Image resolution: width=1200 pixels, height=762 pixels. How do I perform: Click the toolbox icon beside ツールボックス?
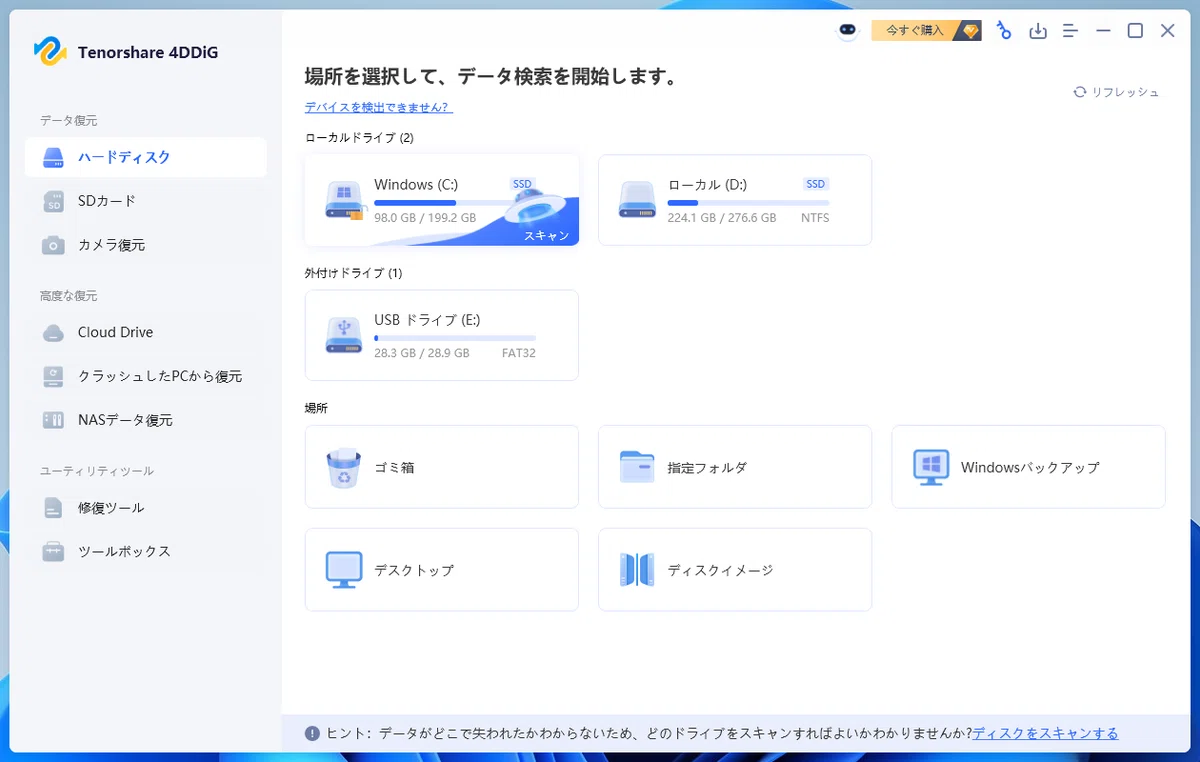click(x=54, y=551)
